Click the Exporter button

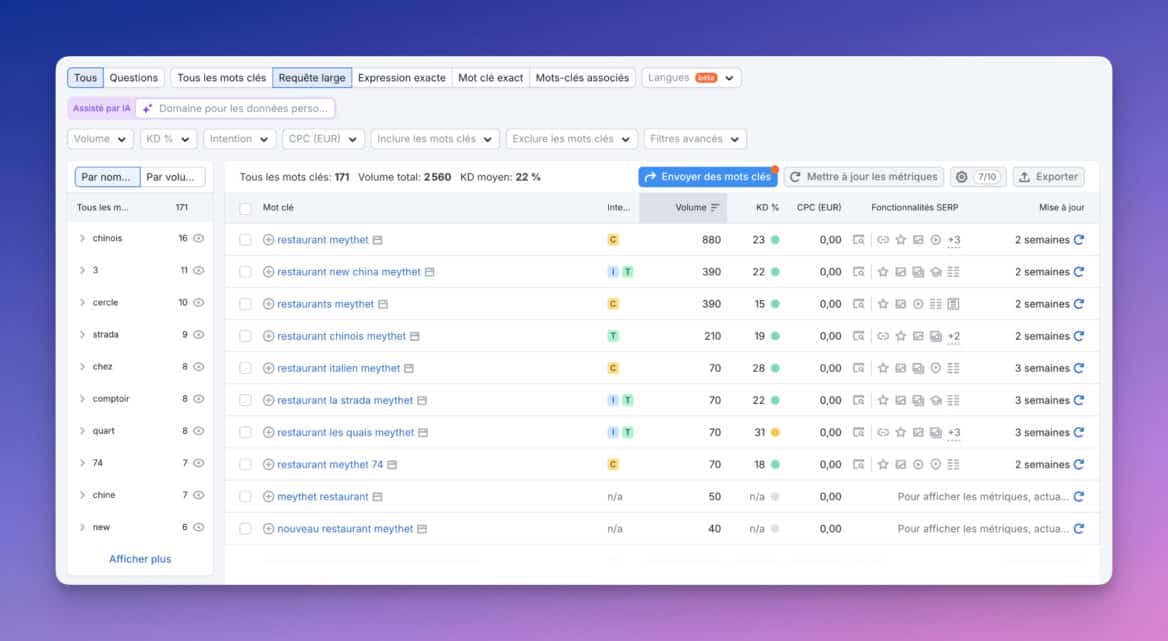(x=1048, y=176)
